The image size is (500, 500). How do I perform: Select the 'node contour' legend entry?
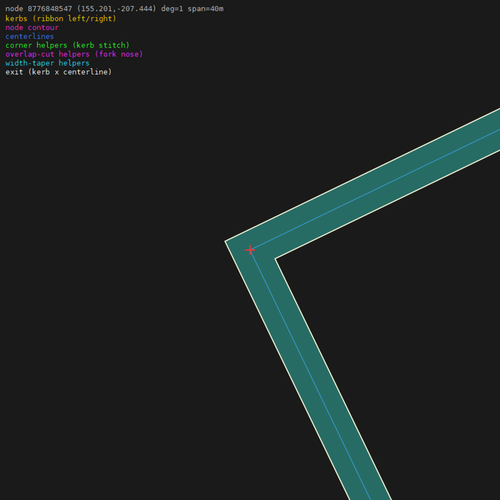click(x=32, y=27)
